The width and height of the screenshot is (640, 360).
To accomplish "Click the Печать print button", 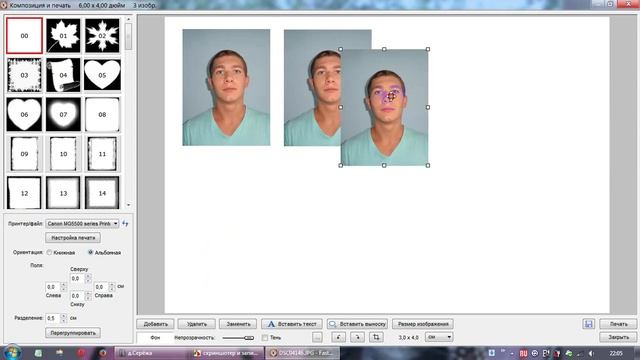I will (x=618, y=324).
